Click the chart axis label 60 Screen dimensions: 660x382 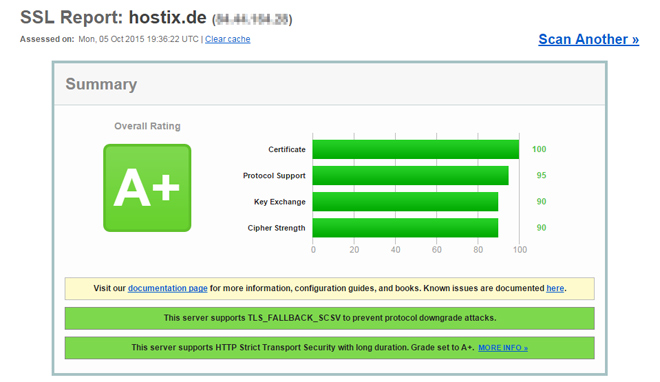[x=436, y=249]
